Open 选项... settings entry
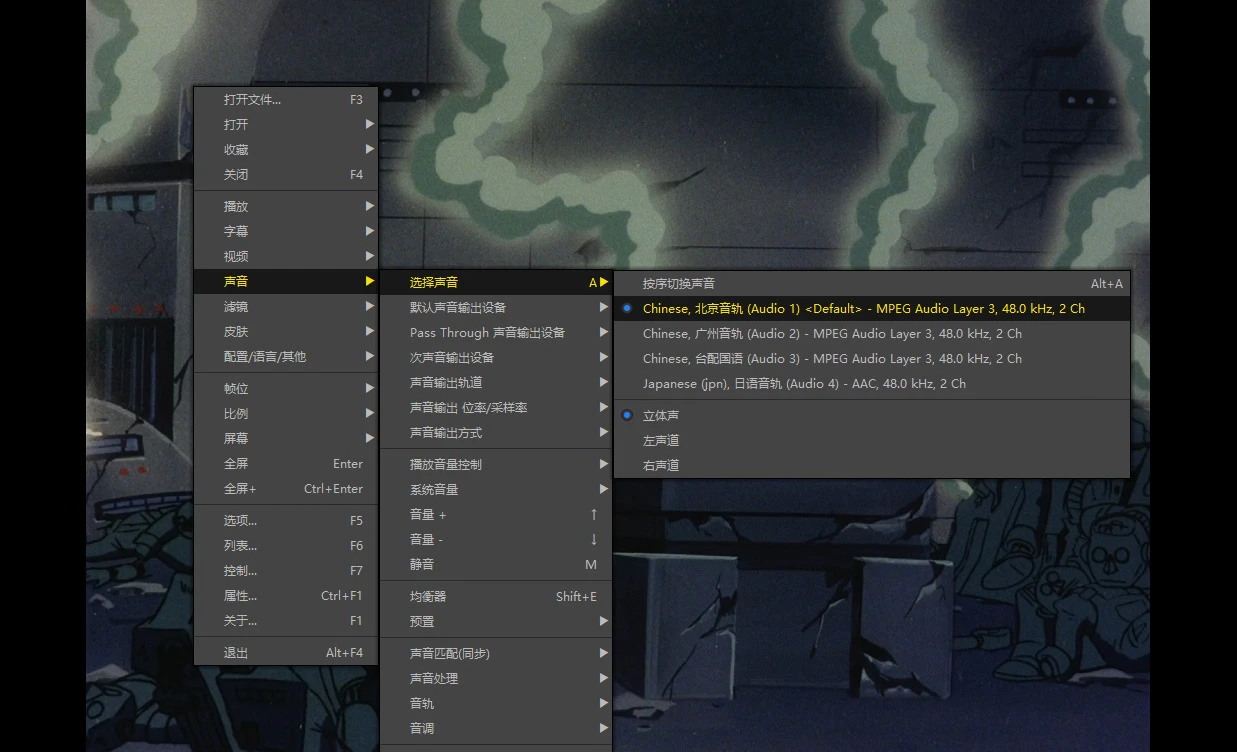1237x752 pixels. tap(286, 520)
